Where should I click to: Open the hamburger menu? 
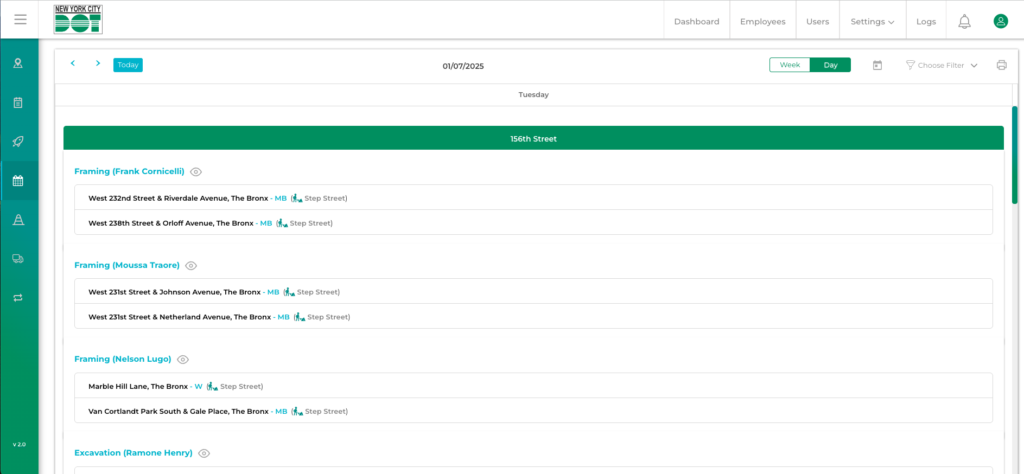click(20, 20)
